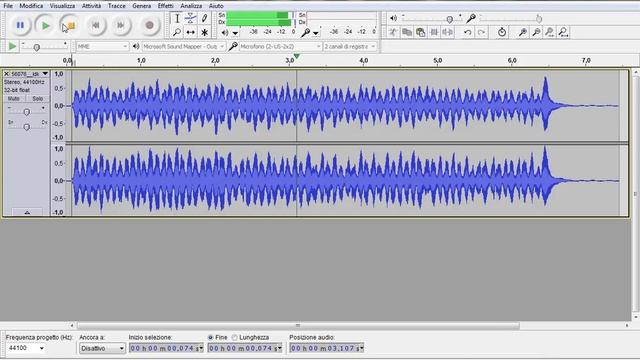Solo the audio track
The height and width of the screenshot is (360, 640).
coord(38,99)
